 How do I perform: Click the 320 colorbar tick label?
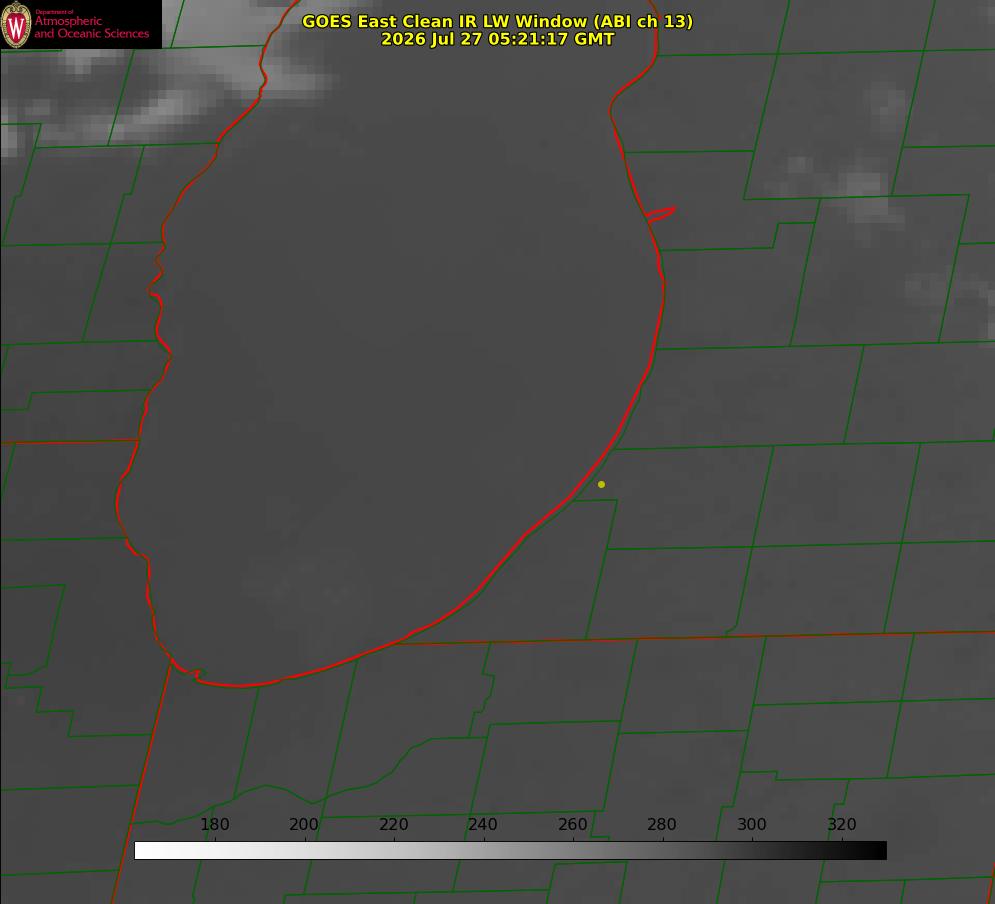point(841,824)
